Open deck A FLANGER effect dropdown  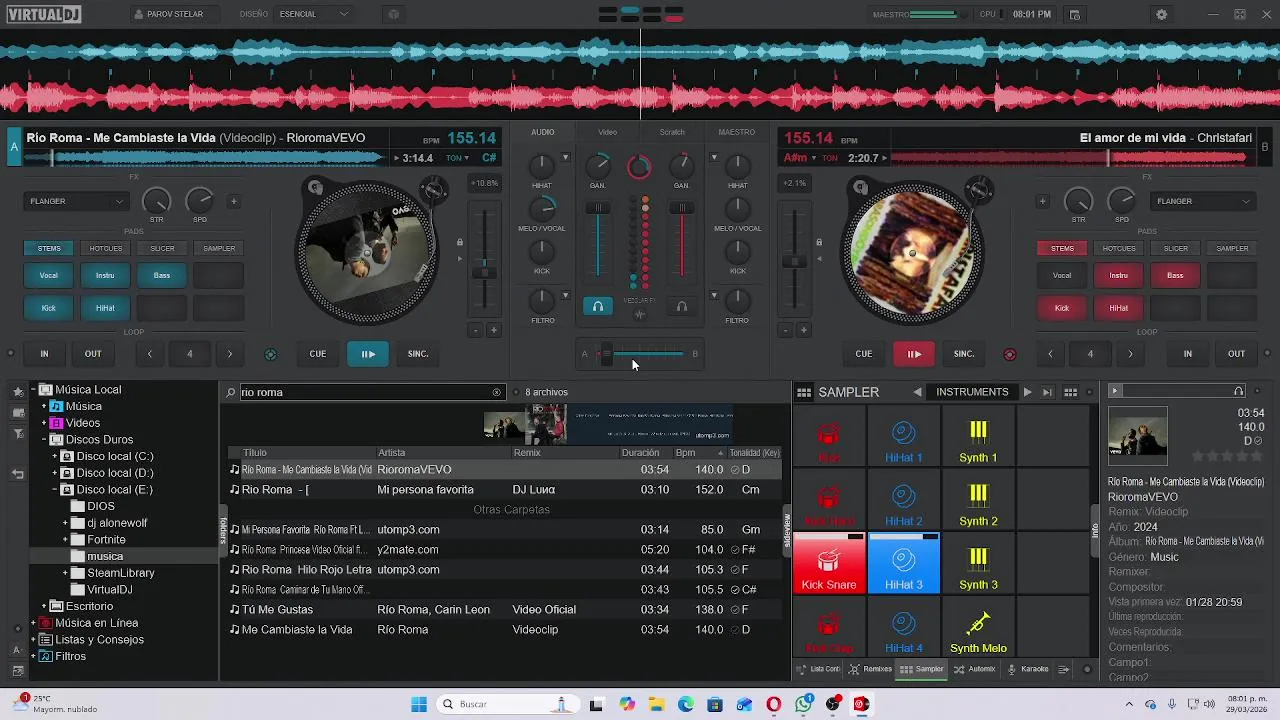click(77, 201)
